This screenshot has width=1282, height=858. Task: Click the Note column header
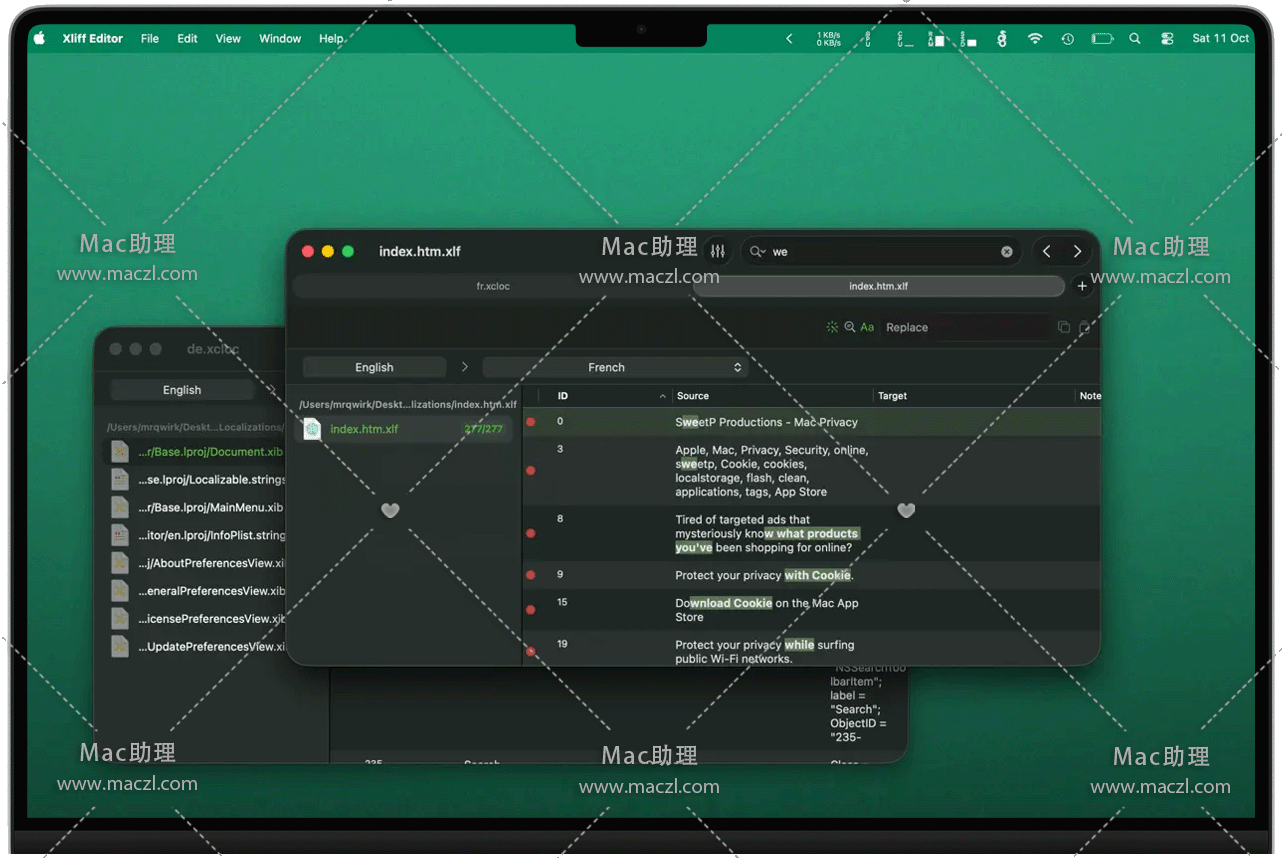(x=1089, y=396)
